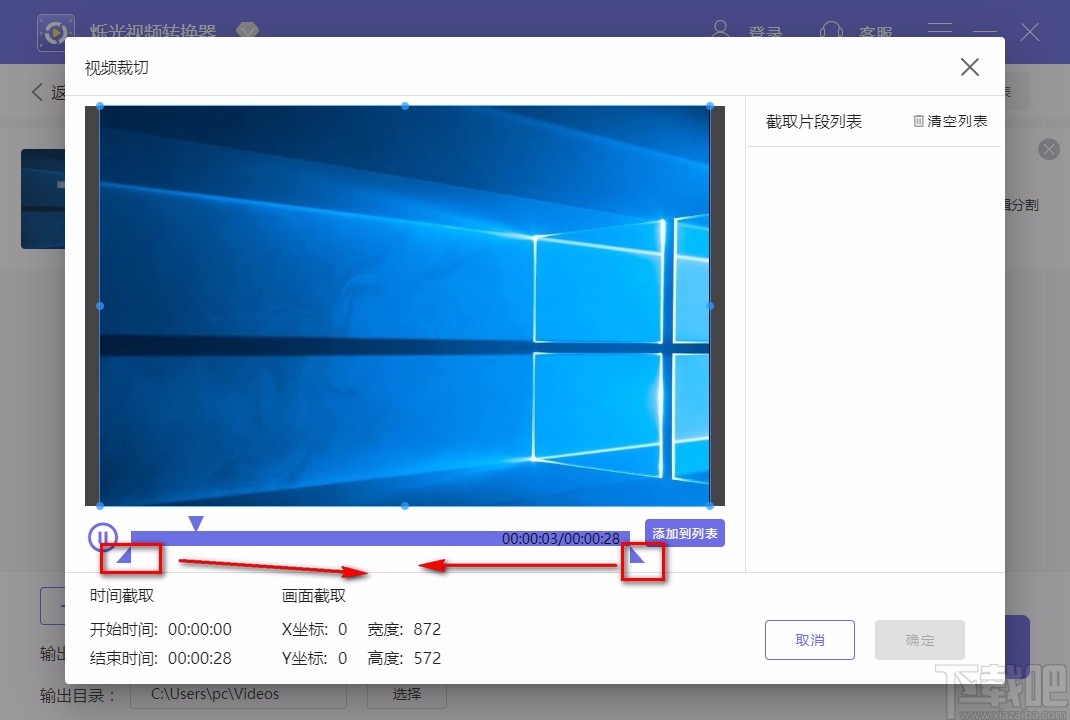
Task: Click the end time value 00:00:28
Action: [x=199, y=659]
